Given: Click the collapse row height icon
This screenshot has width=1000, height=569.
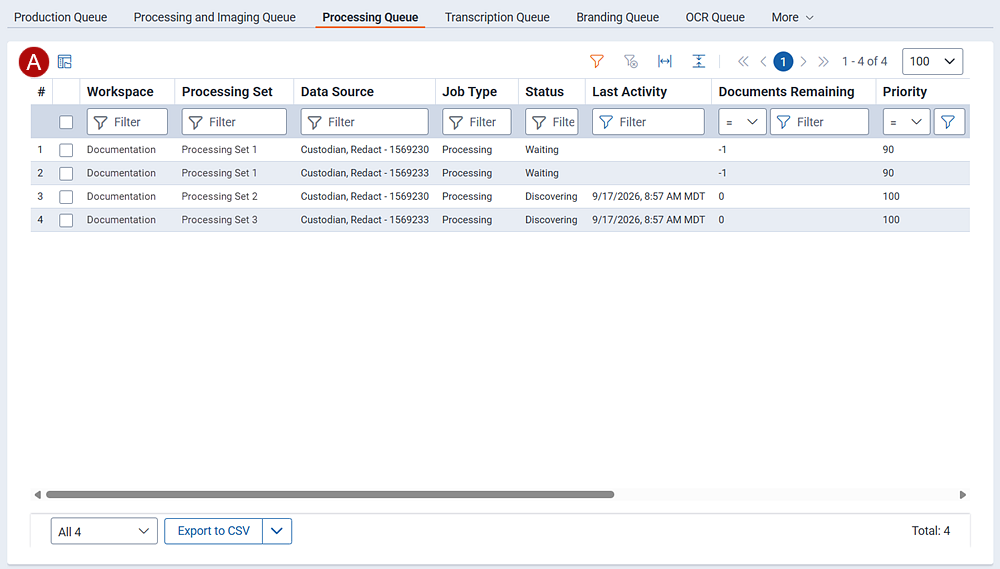Looking at the screenshot, I should 699,61.
